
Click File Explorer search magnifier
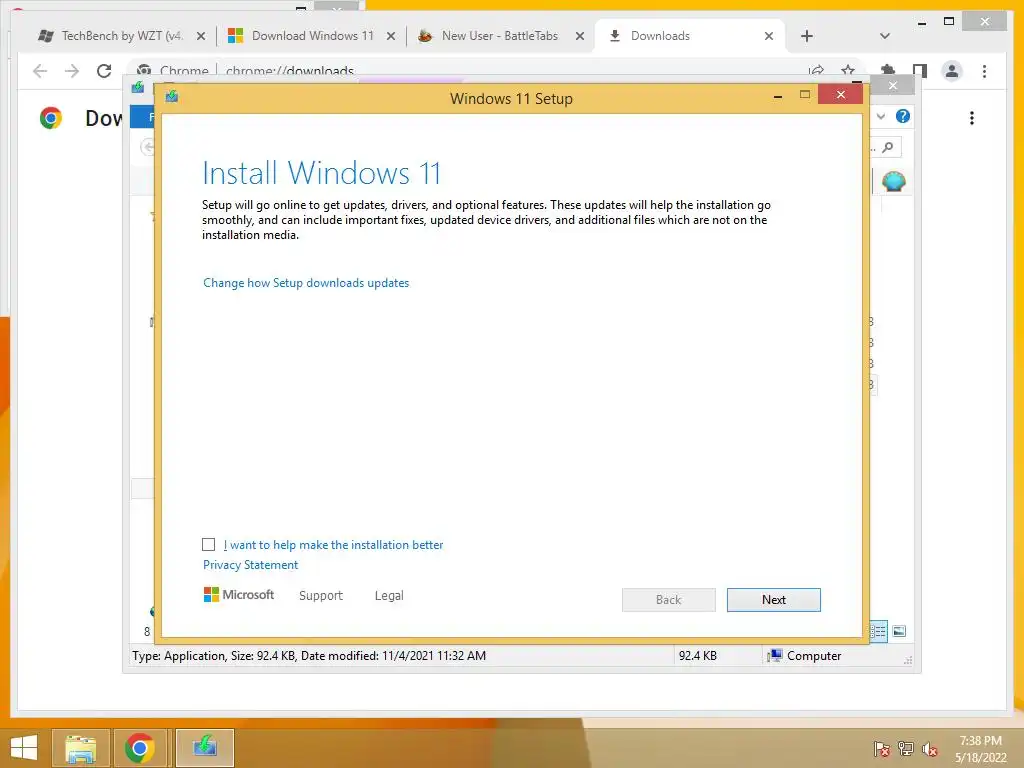(888, 148)
